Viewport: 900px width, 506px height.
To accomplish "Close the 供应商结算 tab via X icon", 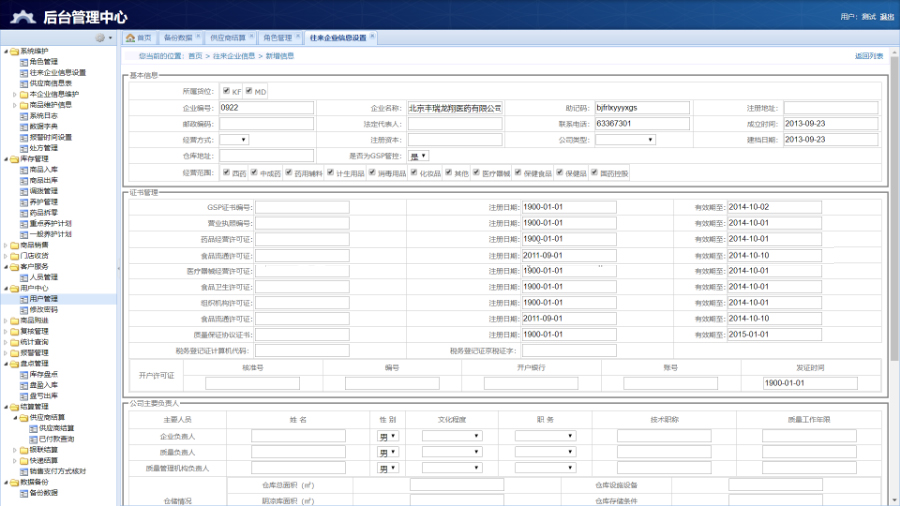I will pyautogui.click(x=252, y=36).
